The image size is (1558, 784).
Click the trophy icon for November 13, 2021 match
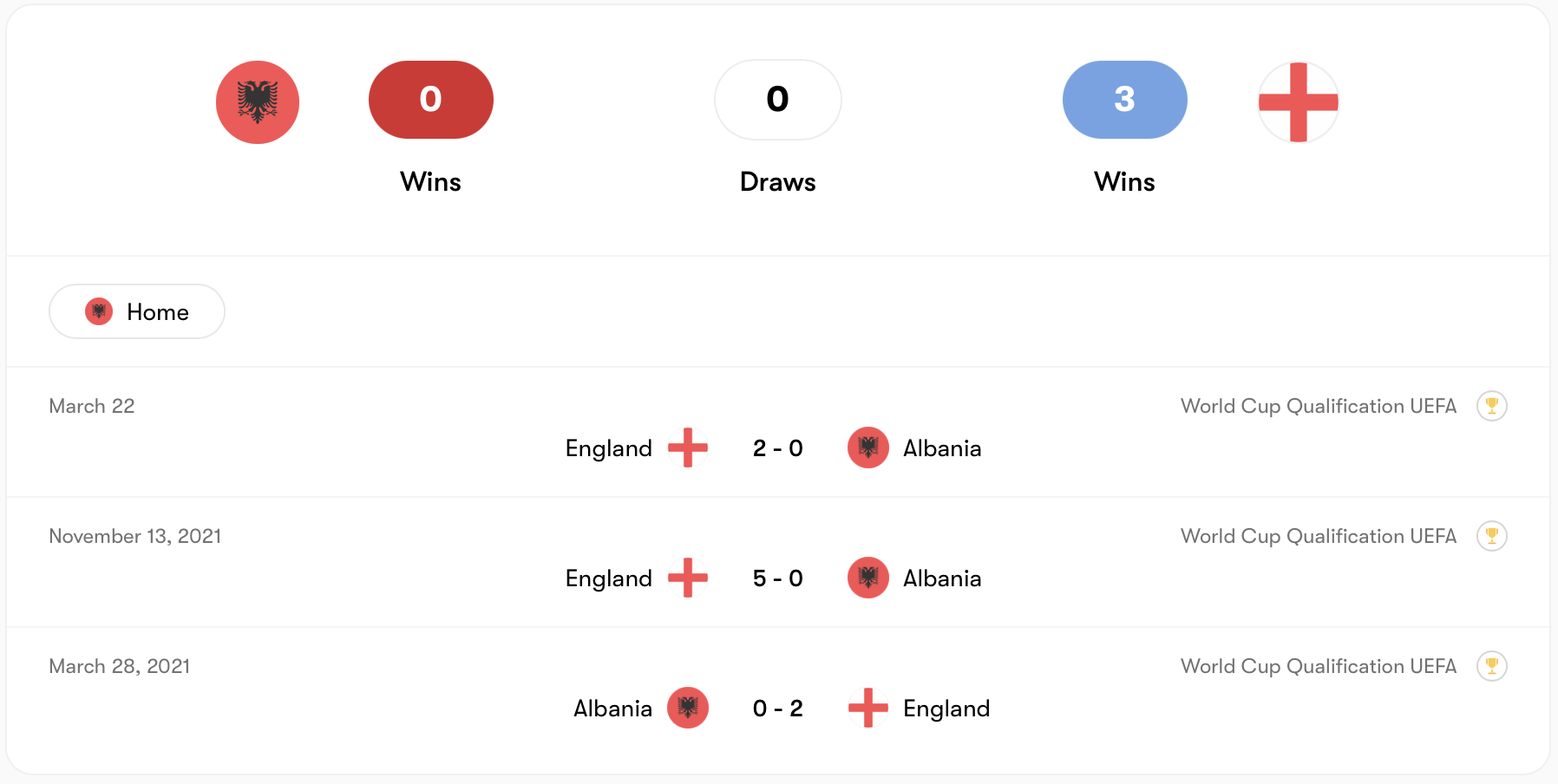click(x=1491, y=536)
